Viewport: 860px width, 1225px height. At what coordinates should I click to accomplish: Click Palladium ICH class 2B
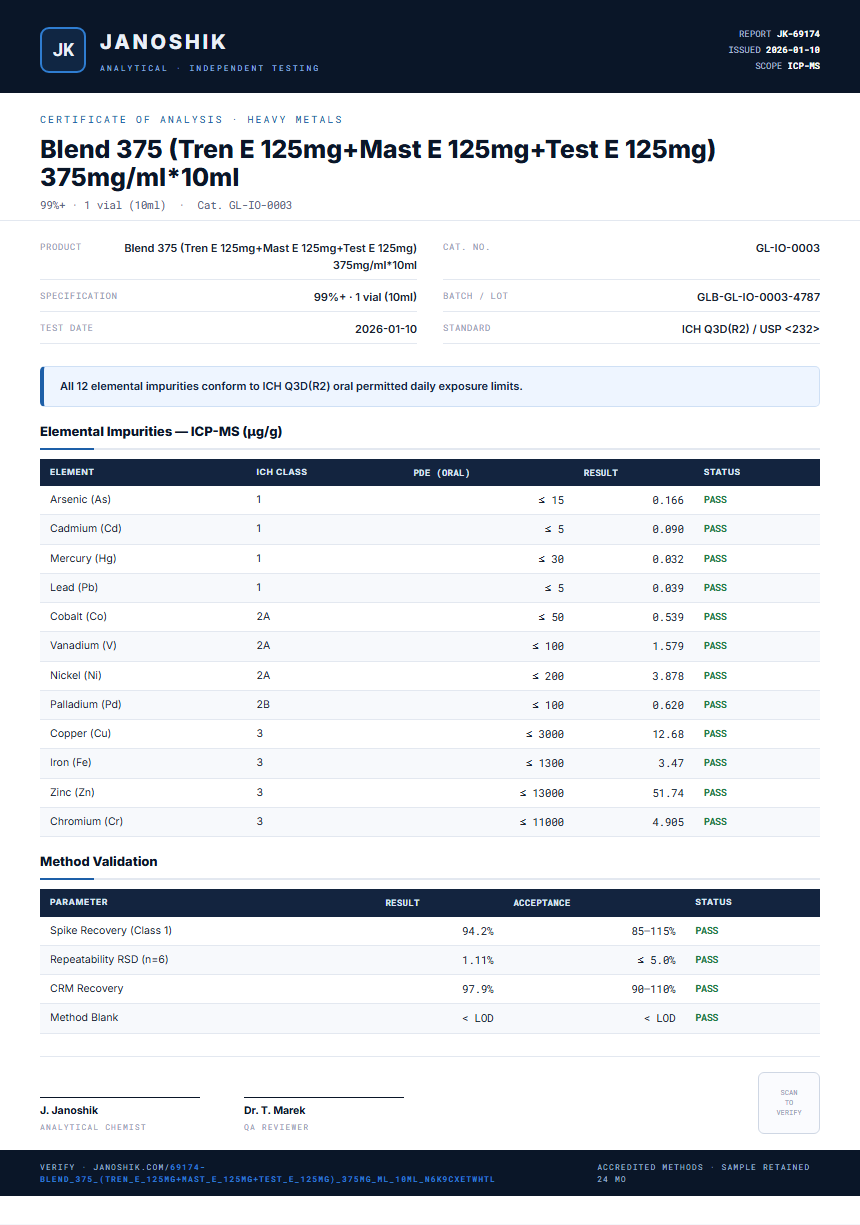click(x=263, y=704)
